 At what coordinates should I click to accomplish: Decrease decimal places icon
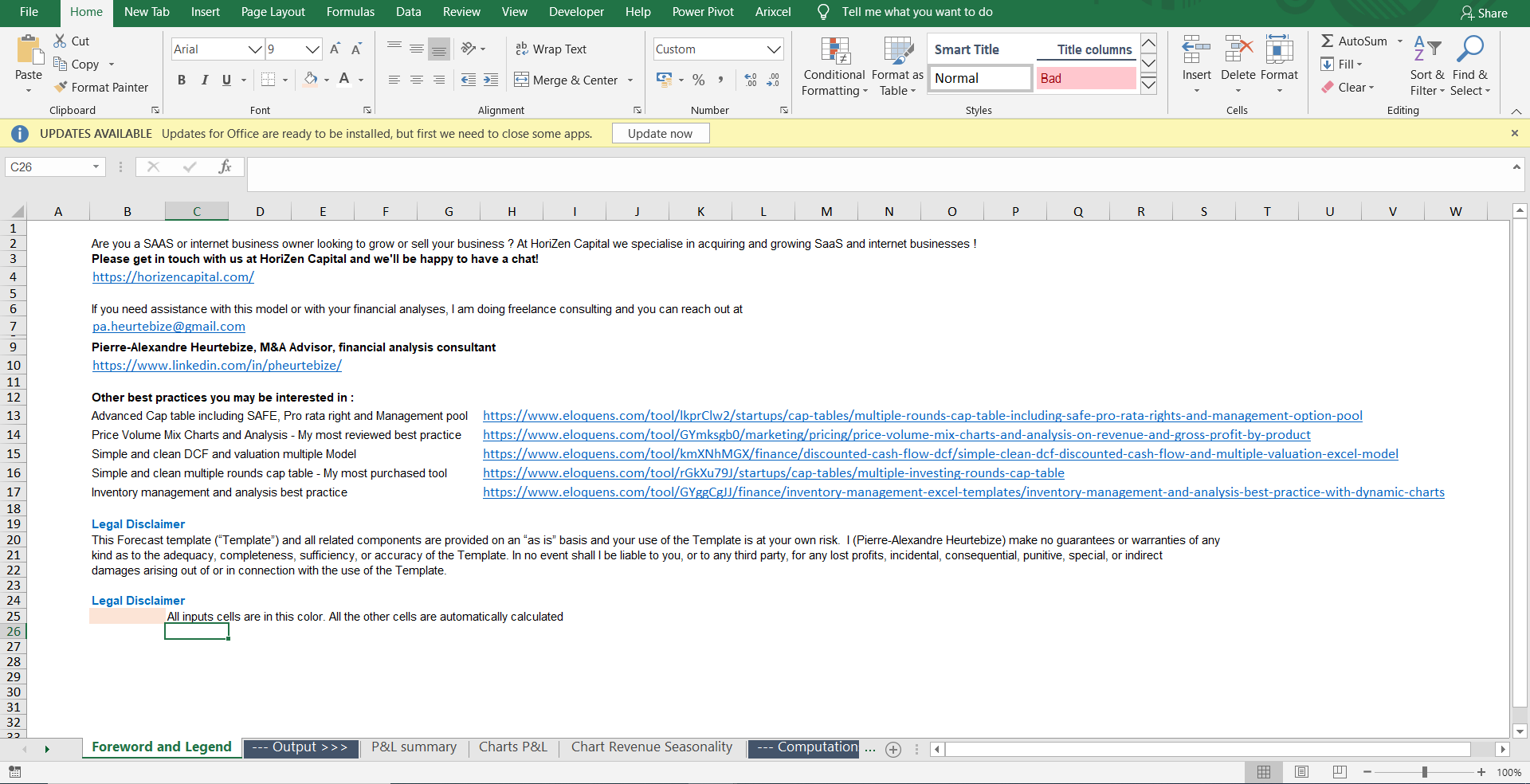(773, 80)
